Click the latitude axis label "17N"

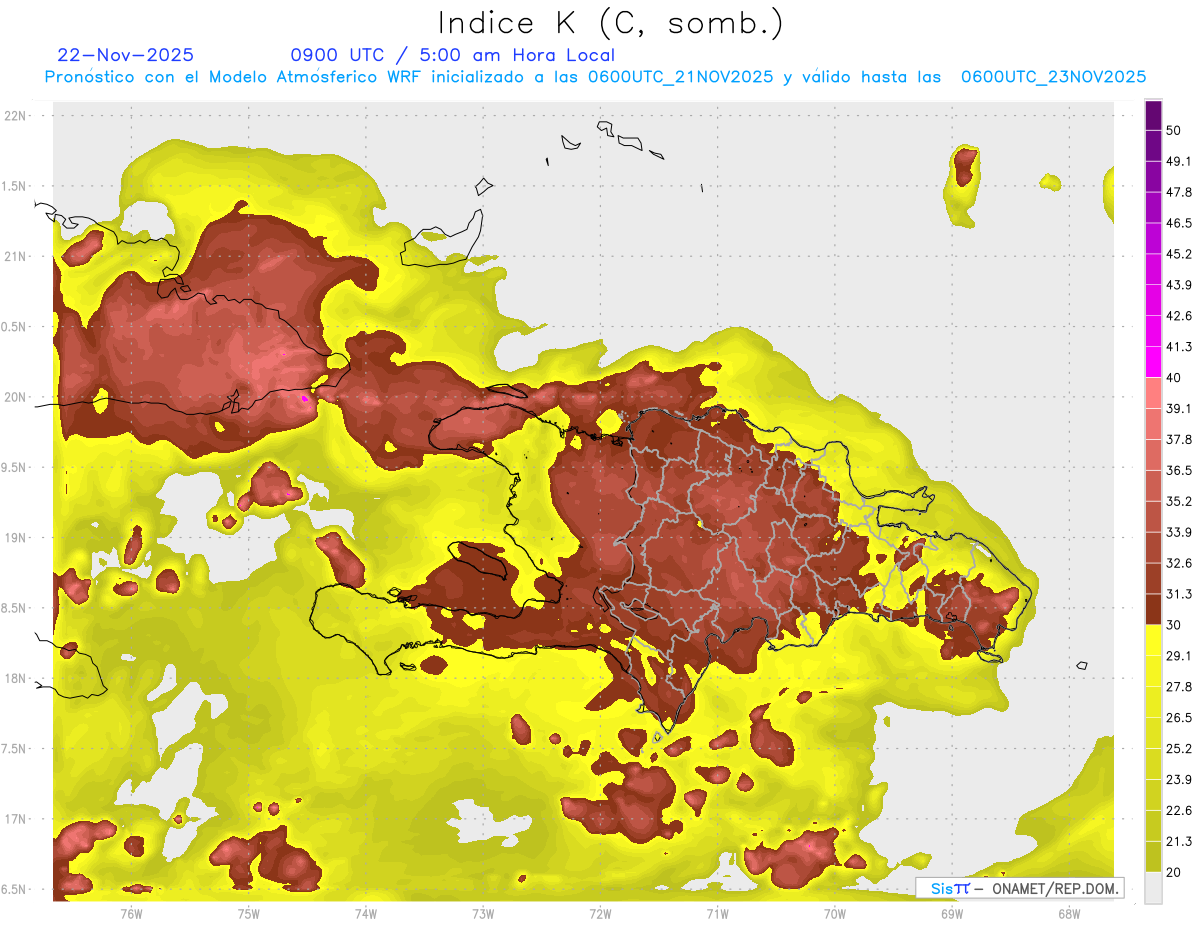(x=16, y=819)
